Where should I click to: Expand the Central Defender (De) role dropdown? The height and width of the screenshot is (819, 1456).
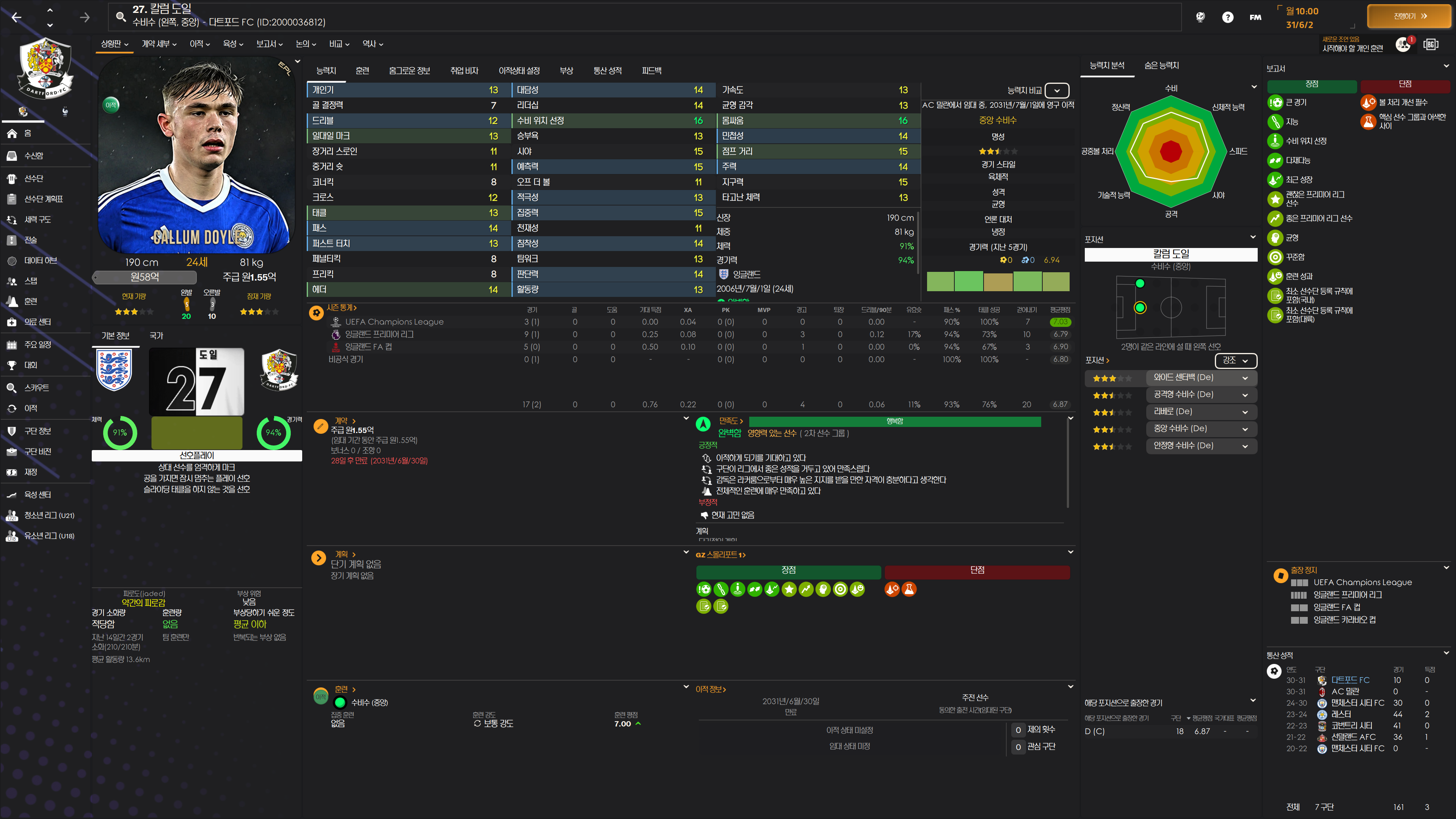[x=1201, y=428]
